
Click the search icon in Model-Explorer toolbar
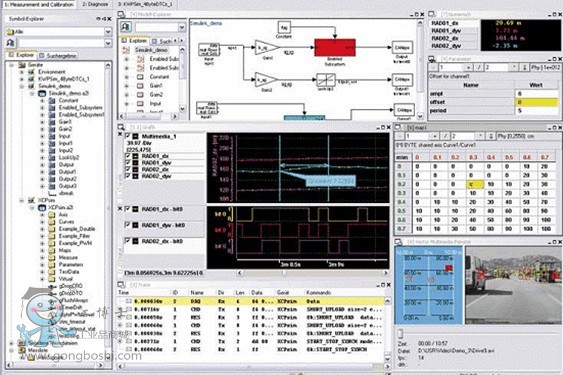[x=126, y=27]
